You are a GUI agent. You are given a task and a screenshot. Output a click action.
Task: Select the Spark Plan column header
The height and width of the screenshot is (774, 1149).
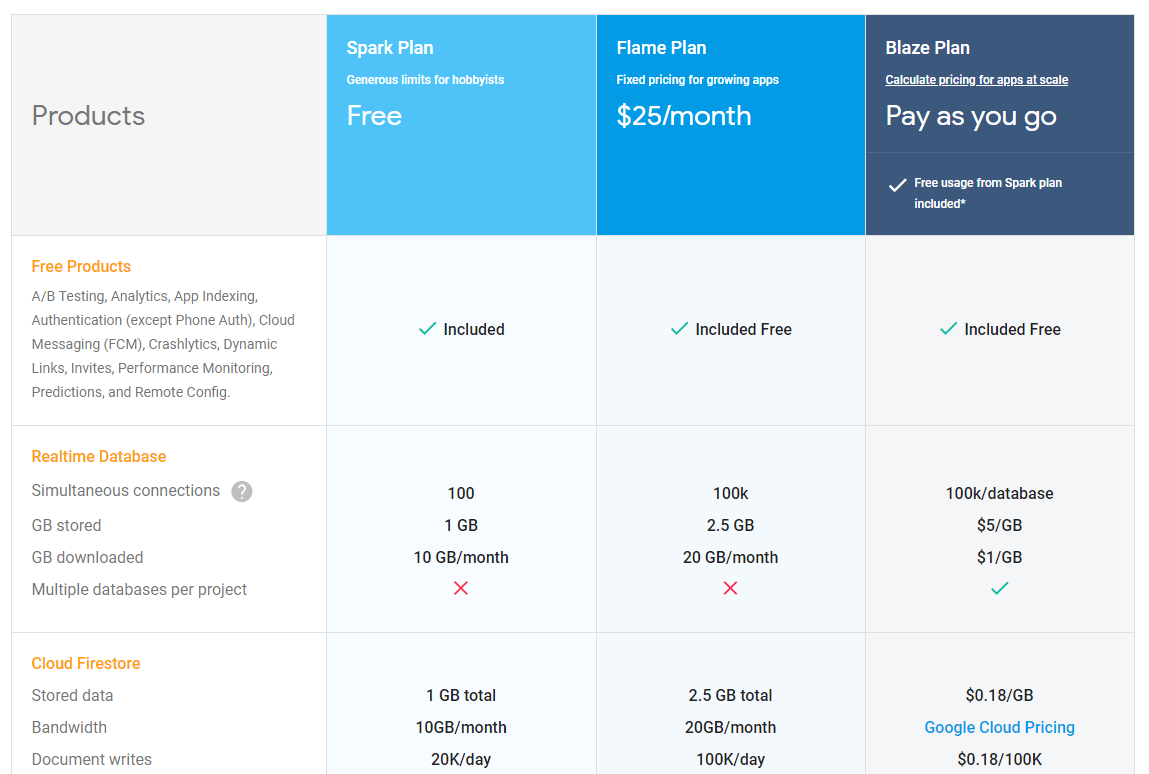point(388,47)
